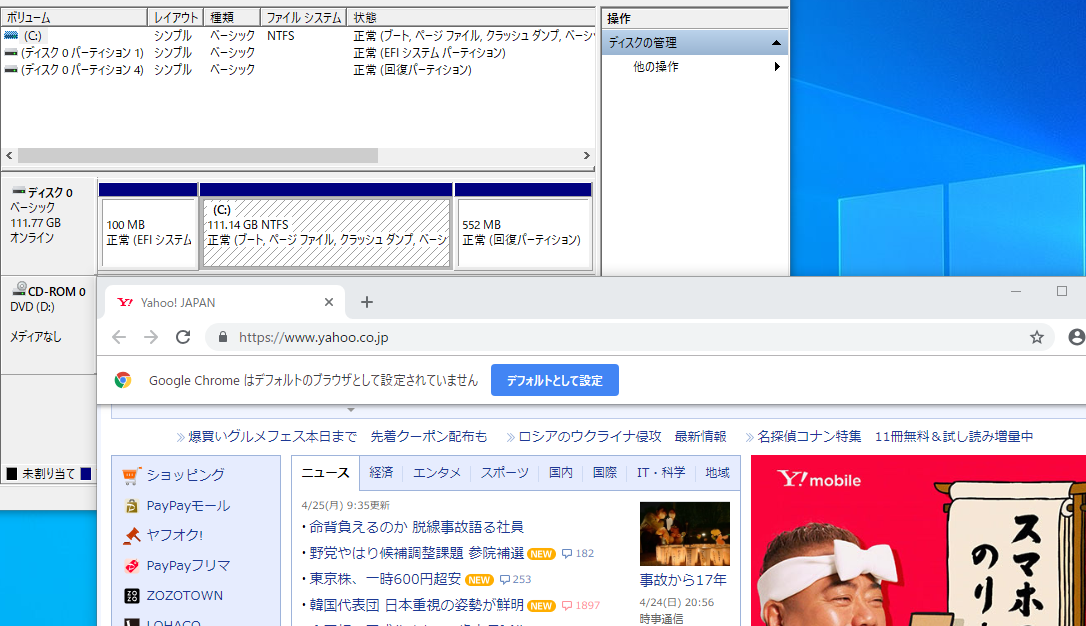1086x626 pixels.
Task: Select the (C:) volume row
Action: tap(298, 35)
